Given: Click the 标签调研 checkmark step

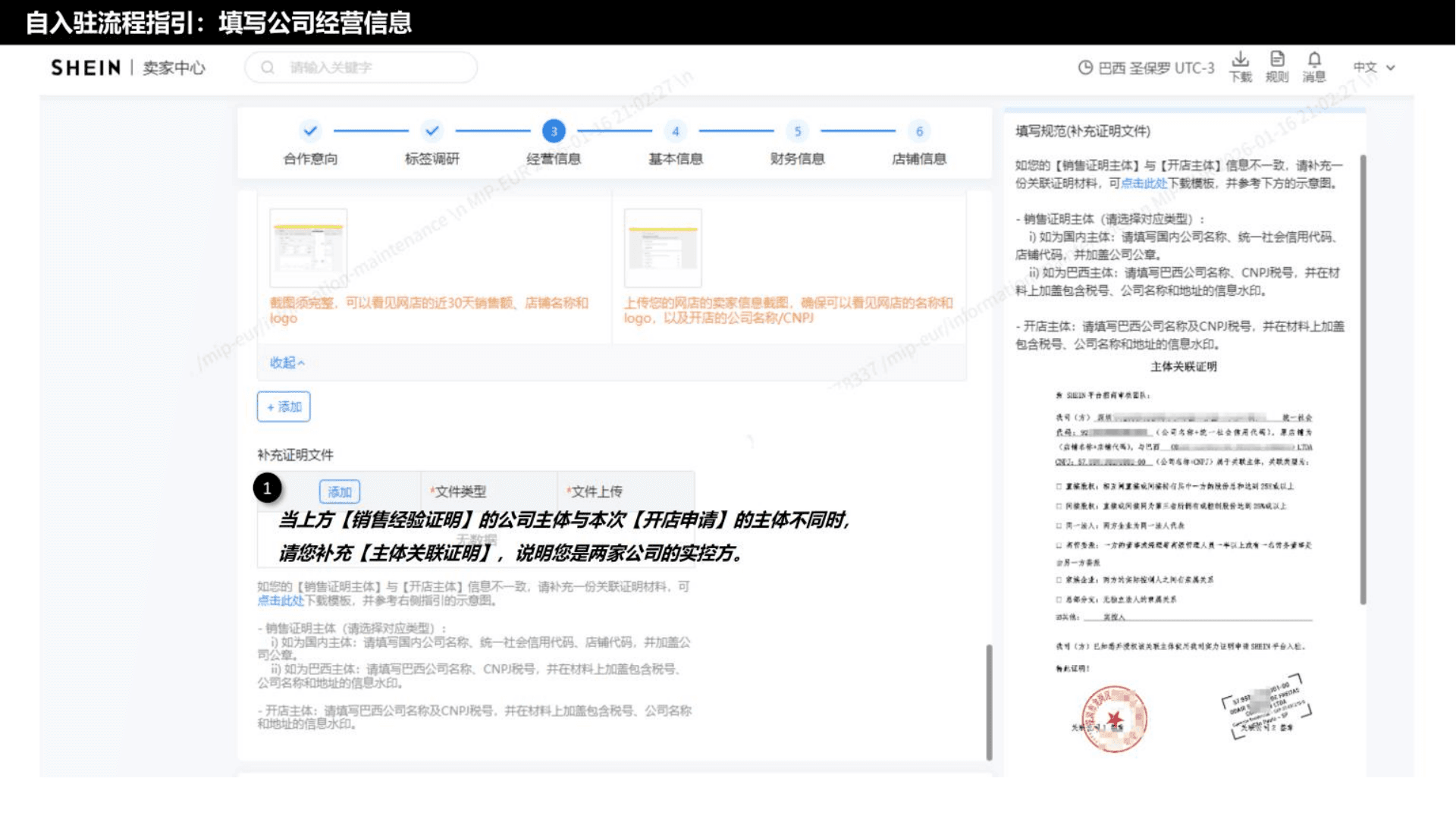Looking at the screenshot, I should (x=432, y=130).
